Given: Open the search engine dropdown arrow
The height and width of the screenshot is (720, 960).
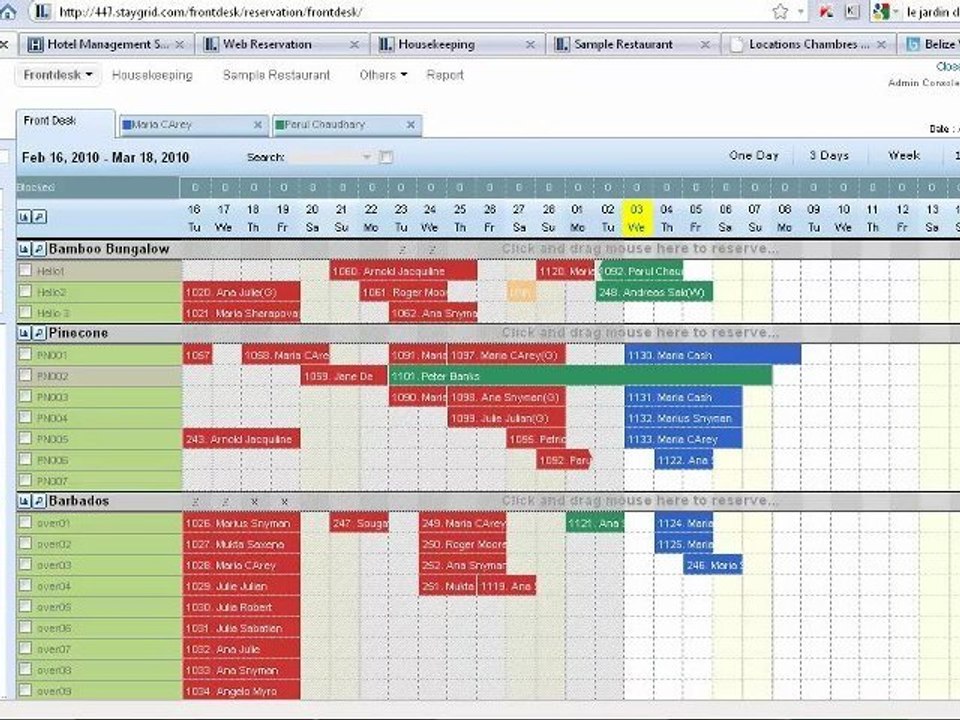Looking at the screenshot, I should (x=895, y=12).
